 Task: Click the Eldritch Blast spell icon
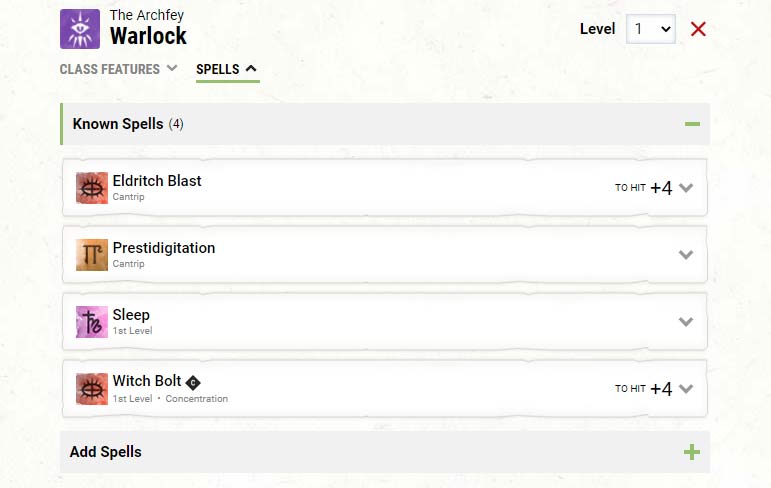point(92,188)
